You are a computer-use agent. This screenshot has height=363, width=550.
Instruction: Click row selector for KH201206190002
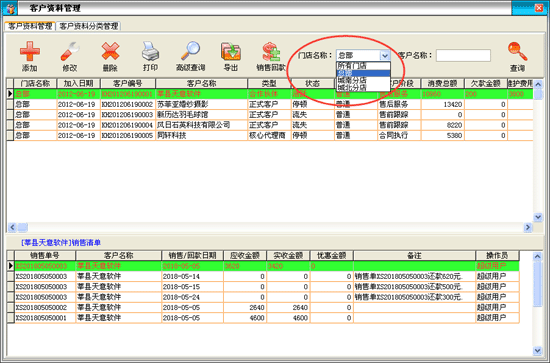click(x=10, y=105)
